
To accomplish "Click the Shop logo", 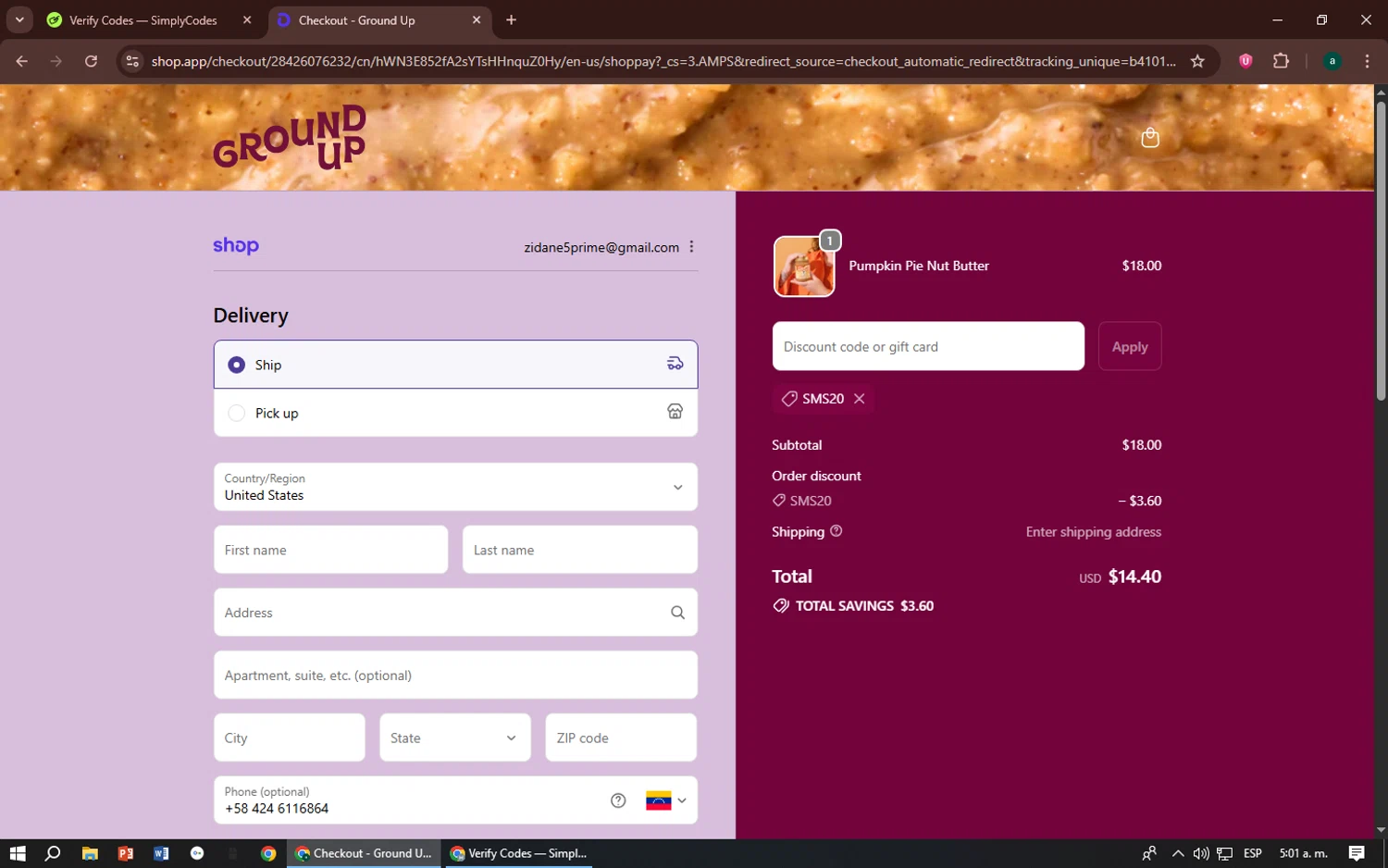I will [x=236, y=246].
